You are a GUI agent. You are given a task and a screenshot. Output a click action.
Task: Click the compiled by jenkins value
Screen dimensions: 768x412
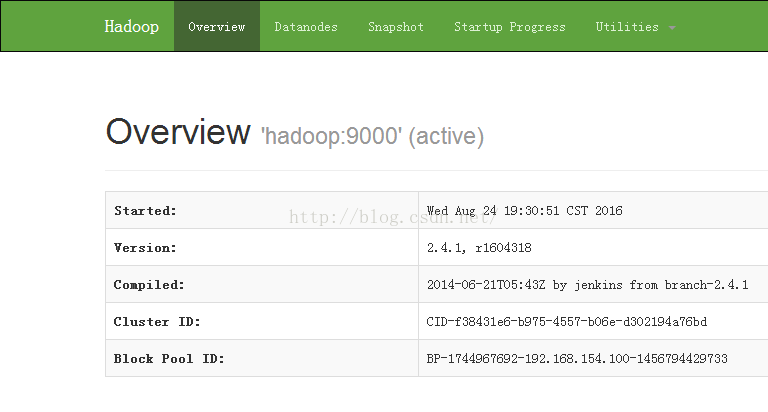coord(587,285)
